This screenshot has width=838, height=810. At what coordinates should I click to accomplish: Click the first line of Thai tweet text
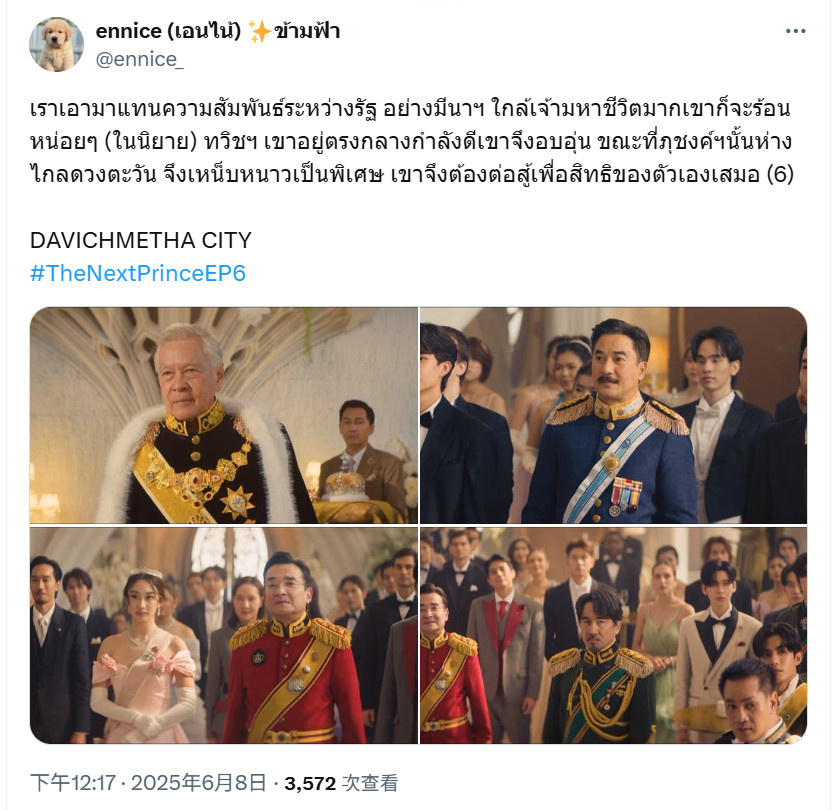(x=410, y=109)
